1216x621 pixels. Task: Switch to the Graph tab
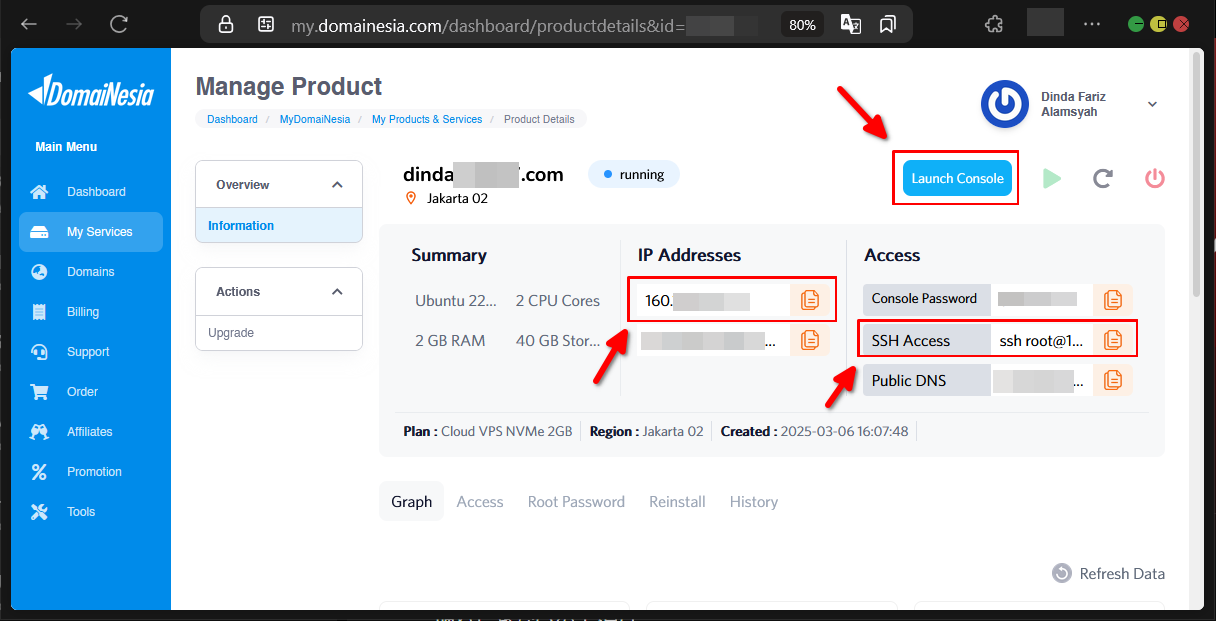pos(411,502)
